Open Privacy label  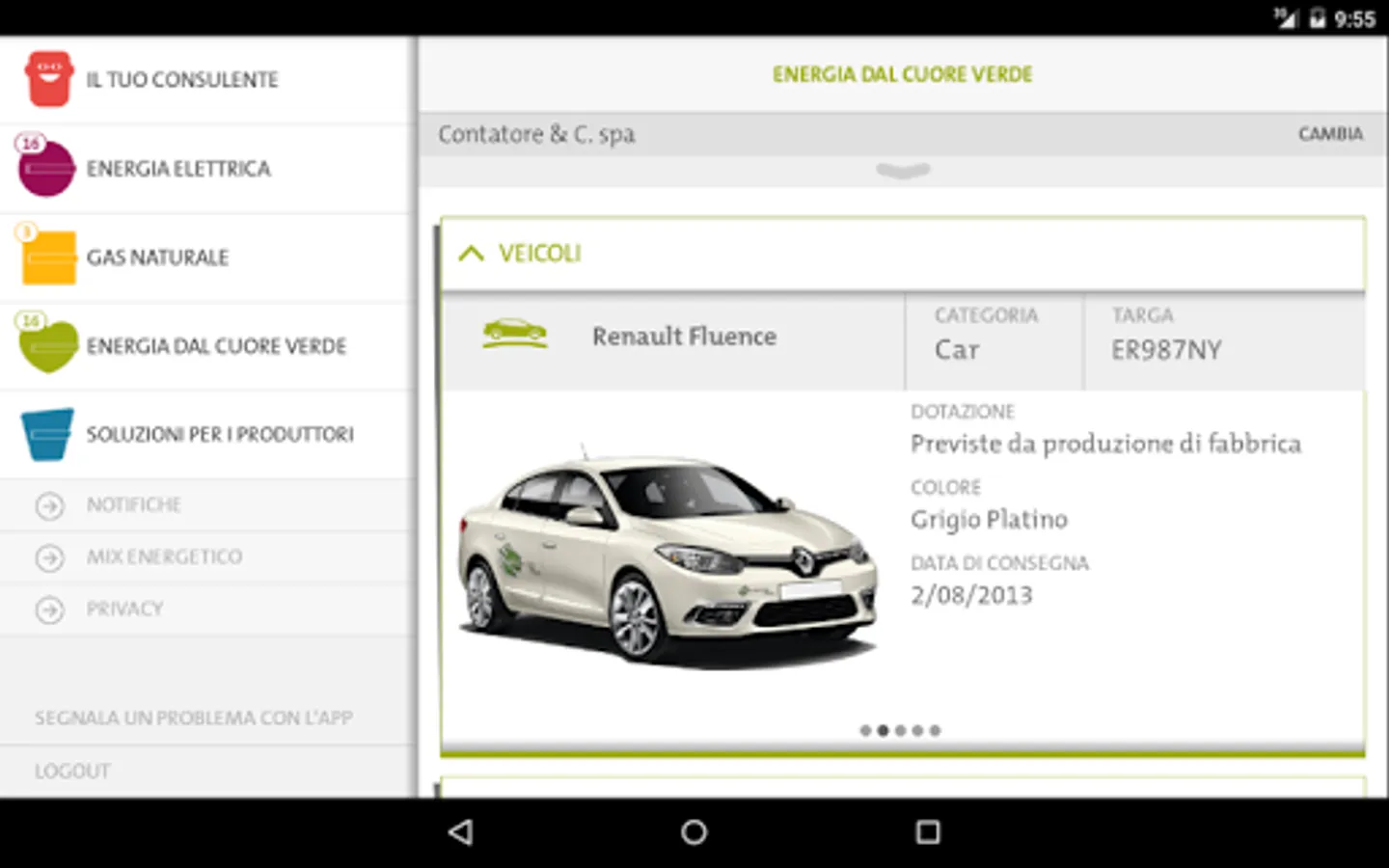point(124,609)
